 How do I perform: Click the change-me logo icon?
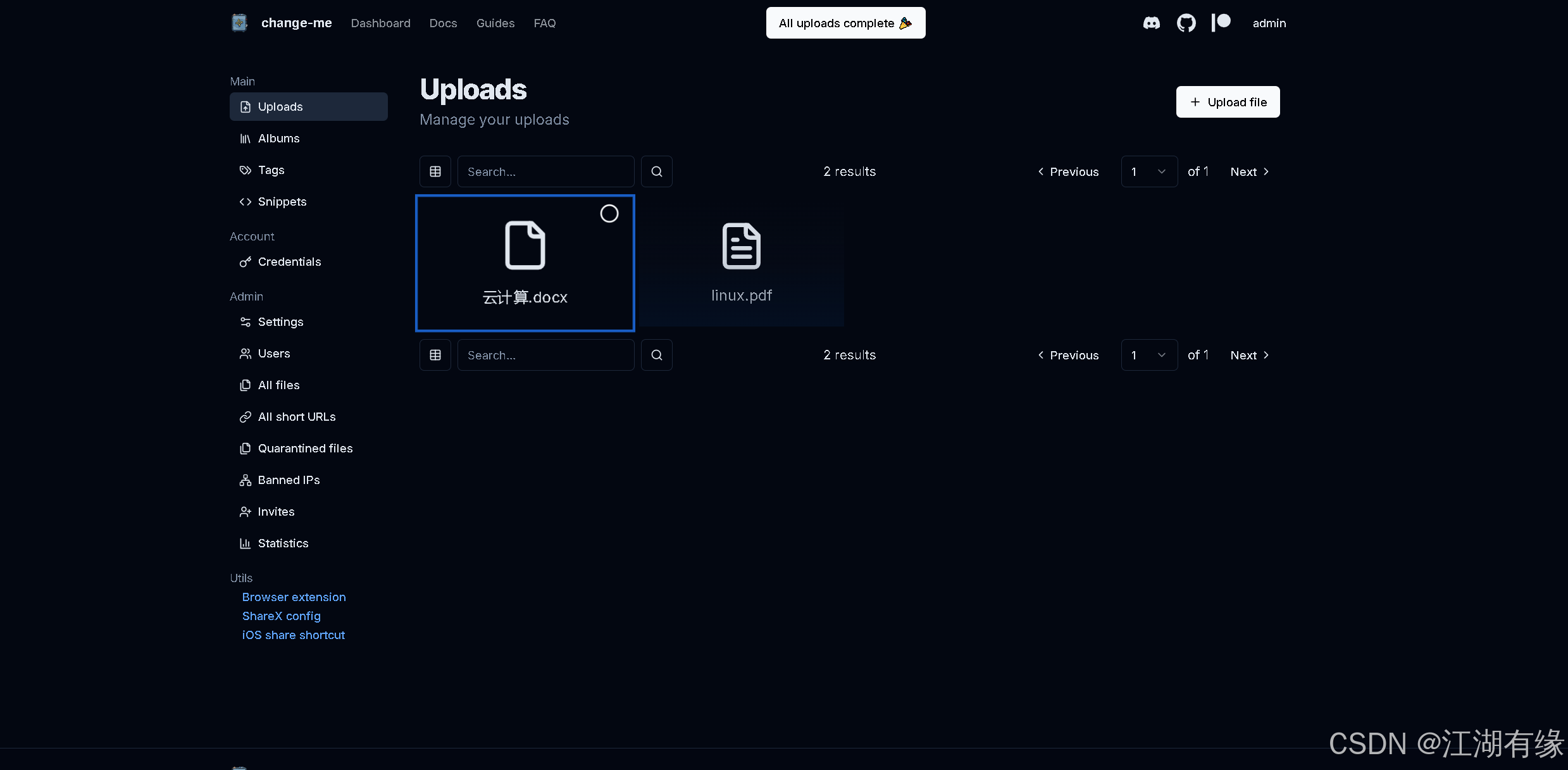[x=239, y=23]
